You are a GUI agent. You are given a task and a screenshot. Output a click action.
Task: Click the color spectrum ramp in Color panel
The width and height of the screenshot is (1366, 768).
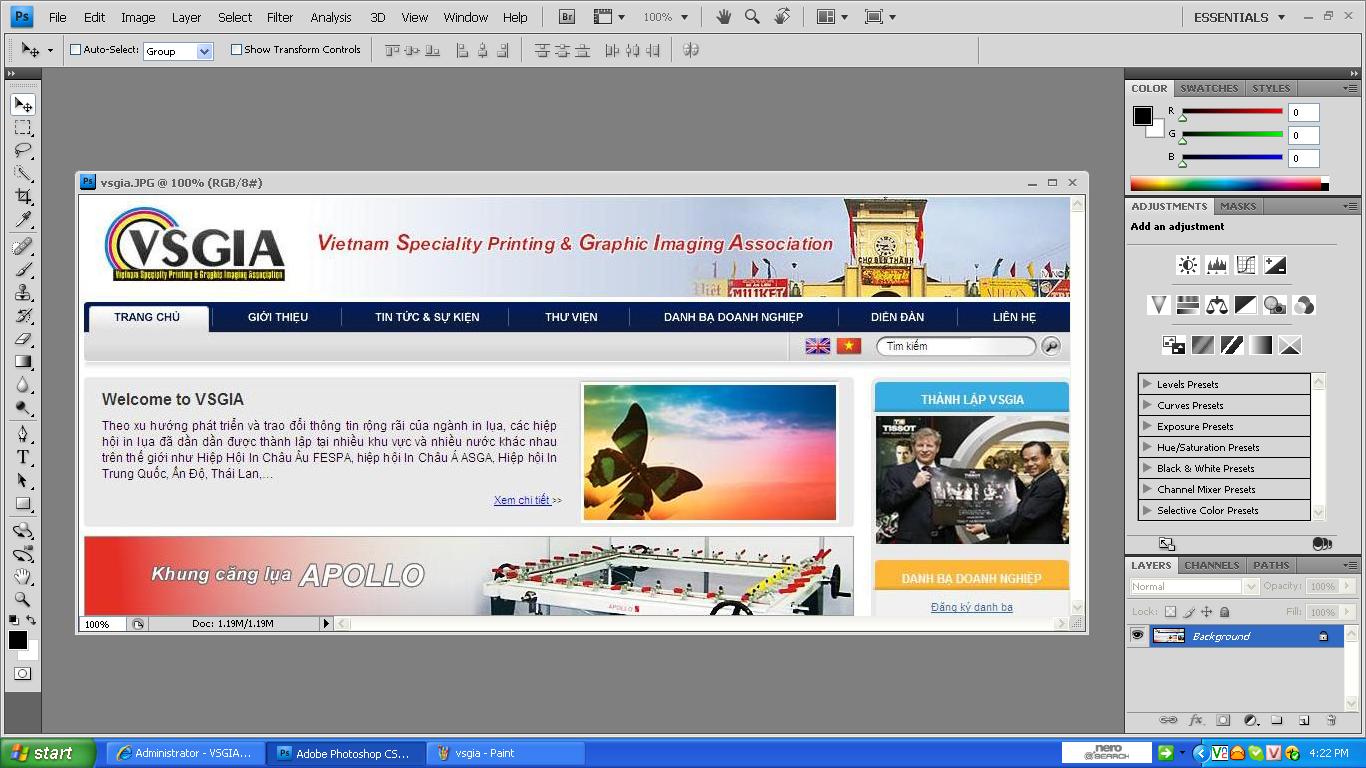1225,184
